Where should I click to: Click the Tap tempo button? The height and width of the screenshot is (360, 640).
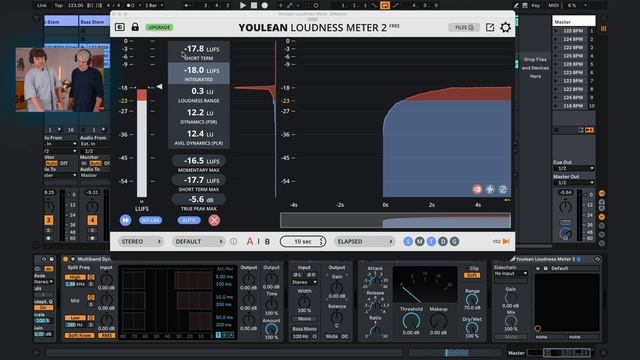(59, 5)
